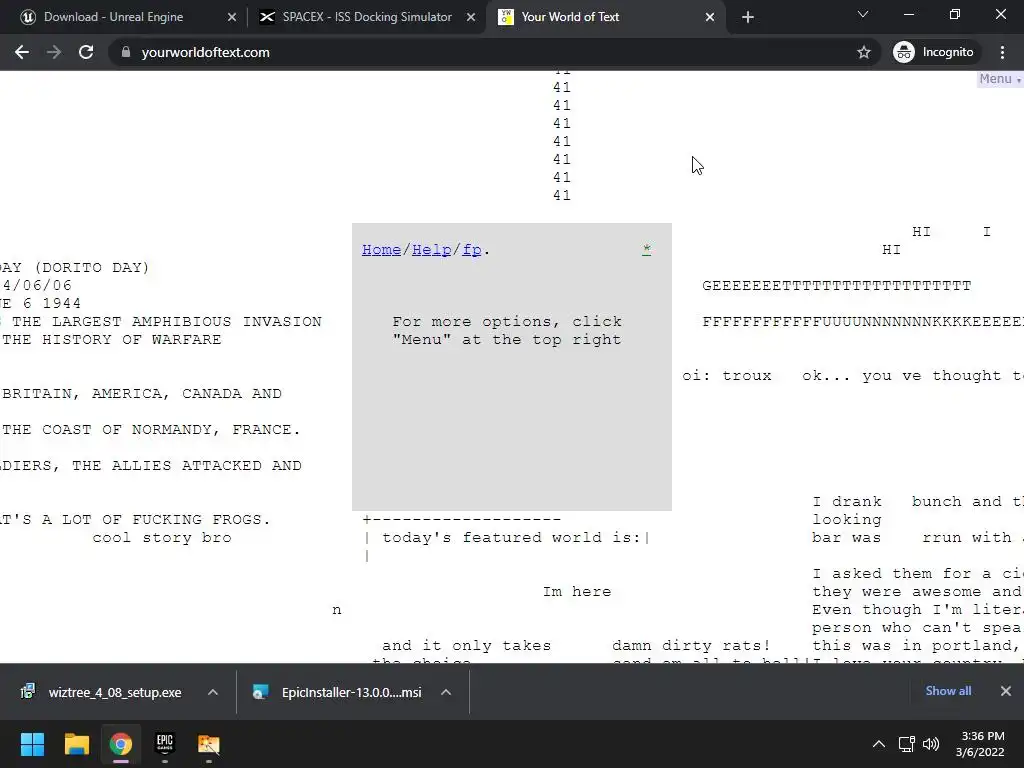Close the SPACEX ISS Docking Simulator tab
The width and height of the screenshot is (1024, 768).
click(x=471, y=18)
